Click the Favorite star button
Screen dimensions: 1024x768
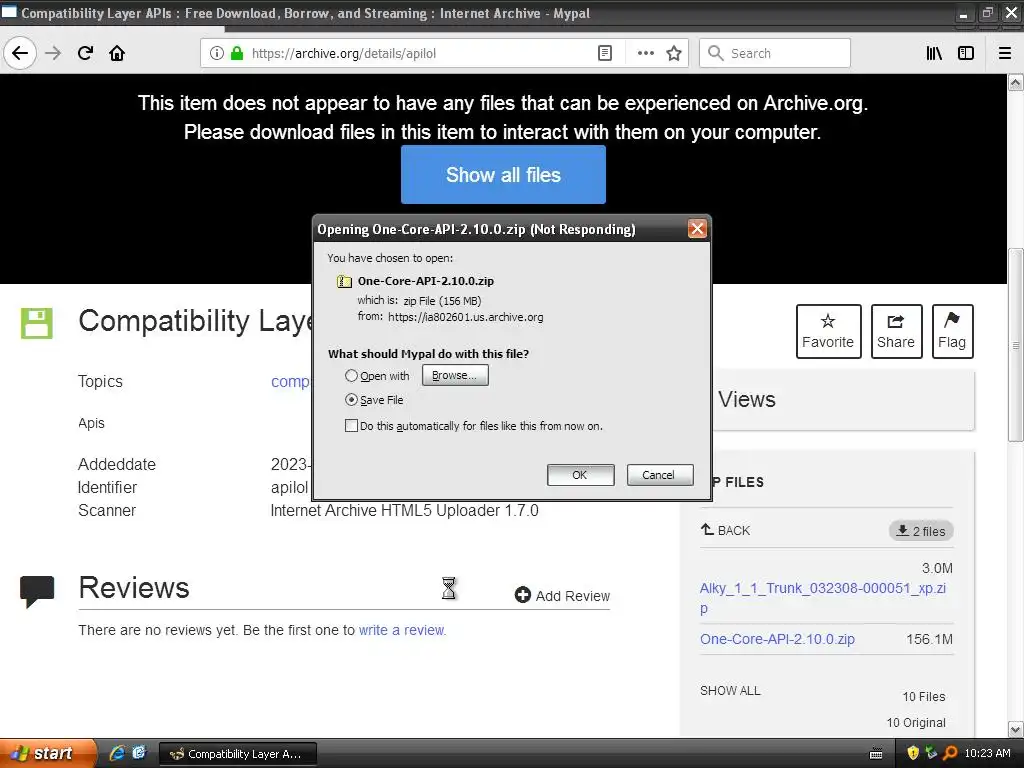tap(828, 331)
